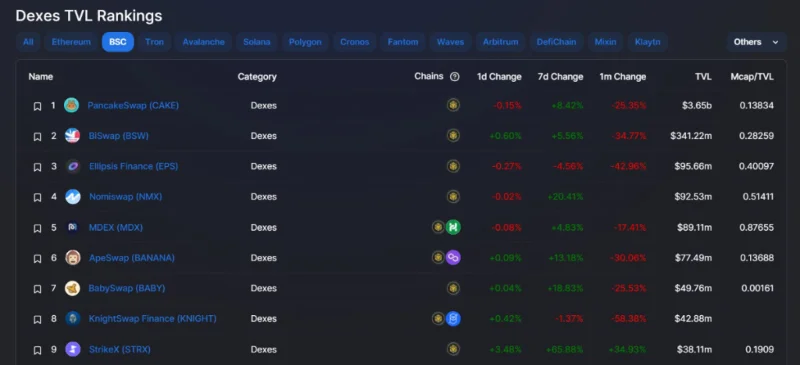Select the Cronos chain filter
The height and width of the screenshot is (365, 800).
[x=355, y=42]
